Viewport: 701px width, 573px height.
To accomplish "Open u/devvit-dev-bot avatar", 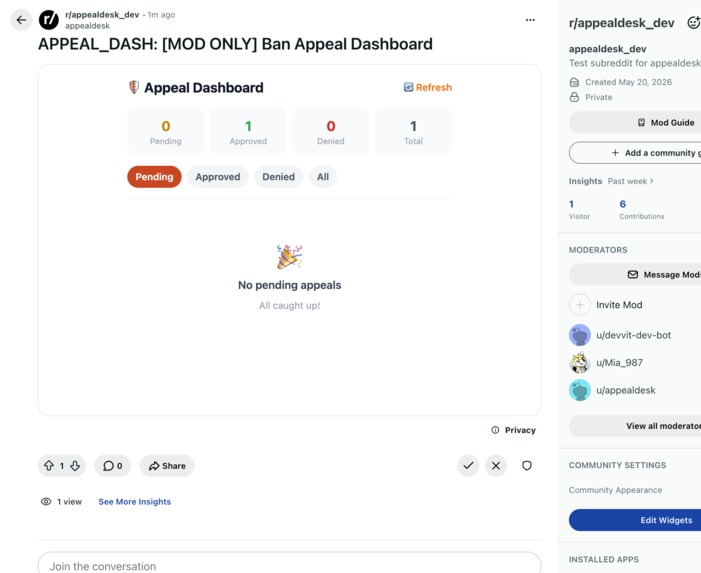I will (579, 335).
